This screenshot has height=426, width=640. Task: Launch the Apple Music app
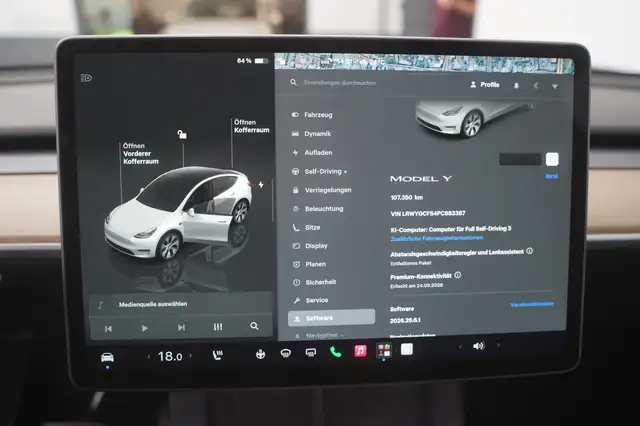pyautogui.click(x=360, y=351)
